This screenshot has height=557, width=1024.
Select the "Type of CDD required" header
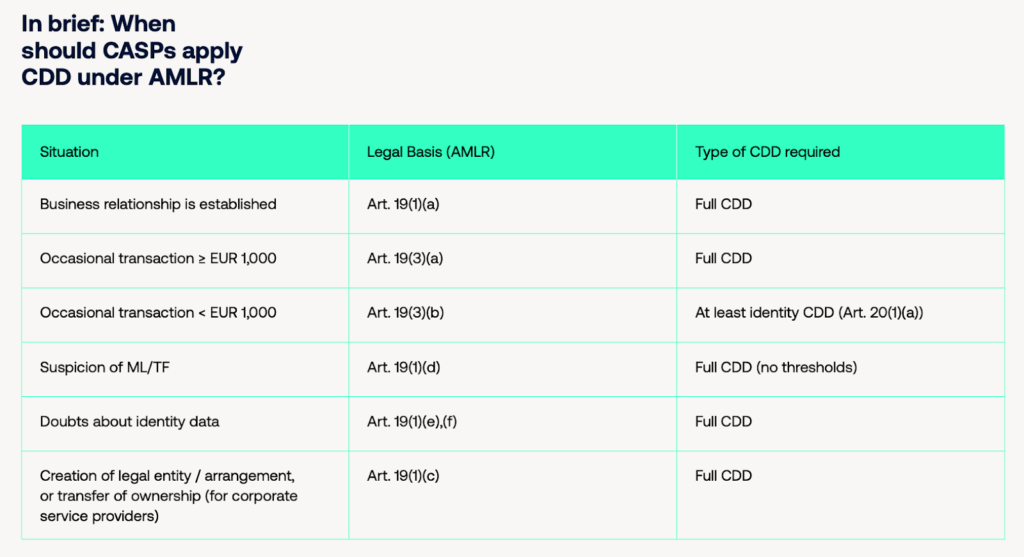tap(767, 152)
